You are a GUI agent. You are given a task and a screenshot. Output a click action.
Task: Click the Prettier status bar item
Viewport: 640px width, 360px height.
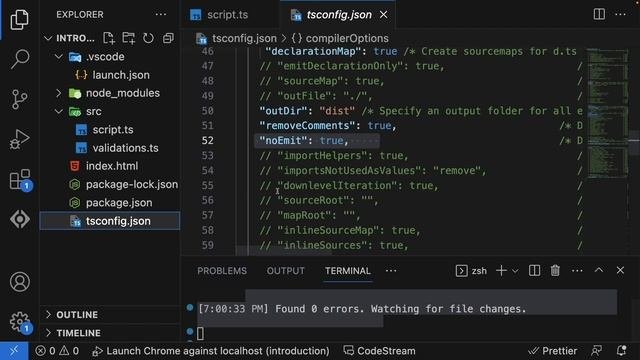(553, 351)
